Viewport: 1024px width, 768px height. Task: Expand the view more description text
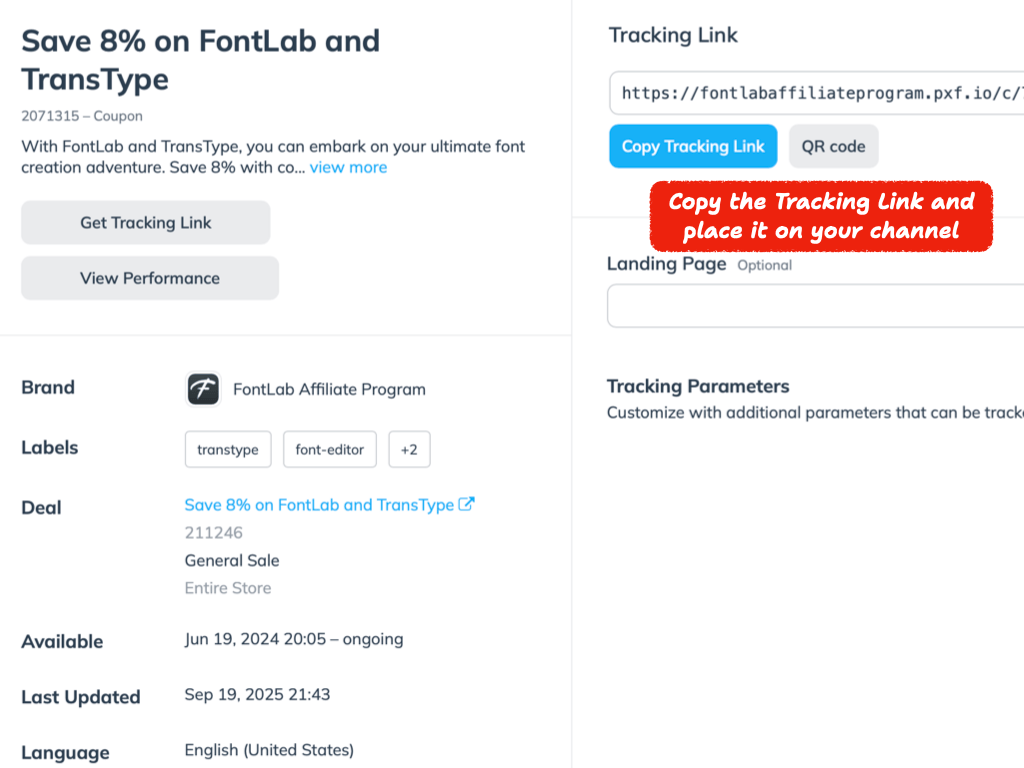(348, 167)
